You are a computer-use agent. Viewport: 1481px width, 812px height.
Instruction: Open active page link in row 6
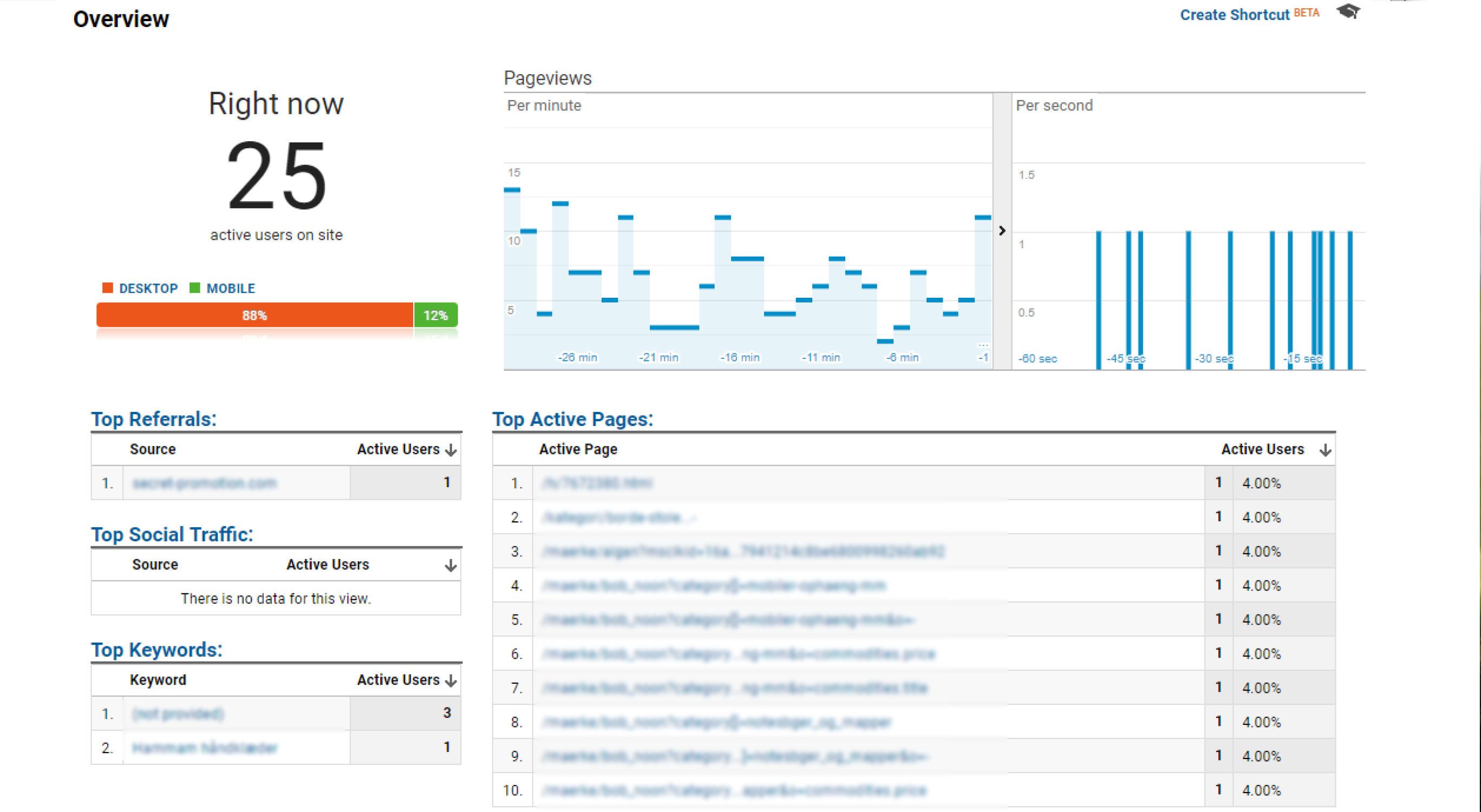tap(739, 654)
